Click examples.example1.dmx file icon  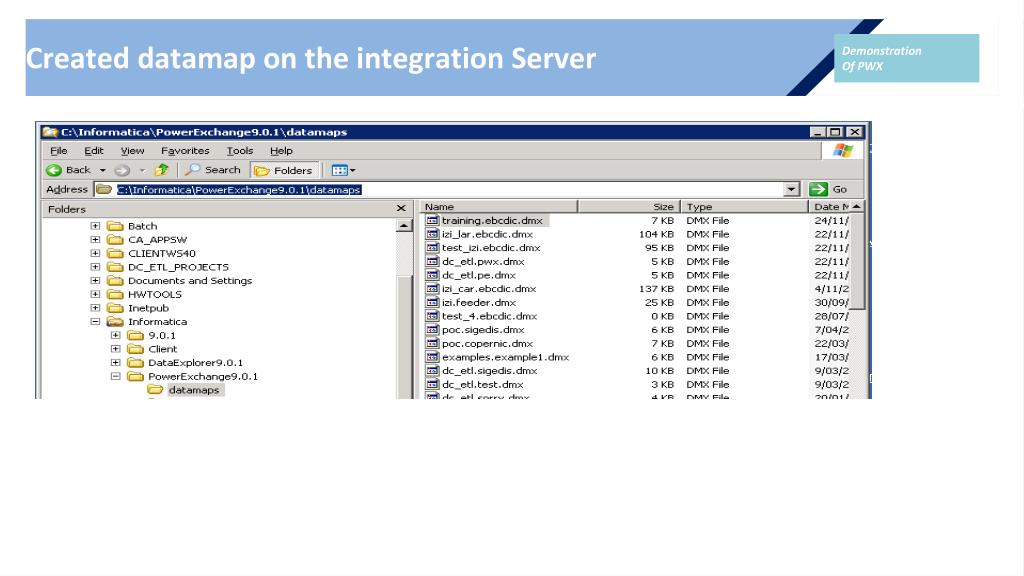click(x=432, y=357)
